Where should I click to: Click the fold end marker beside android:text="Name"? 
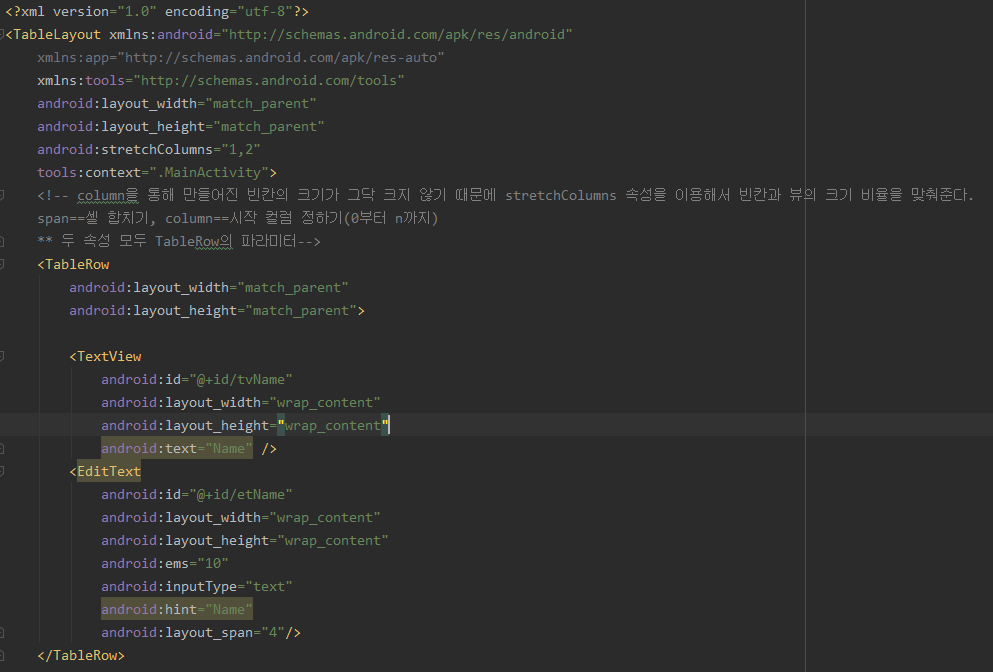(x=2, y=448)
